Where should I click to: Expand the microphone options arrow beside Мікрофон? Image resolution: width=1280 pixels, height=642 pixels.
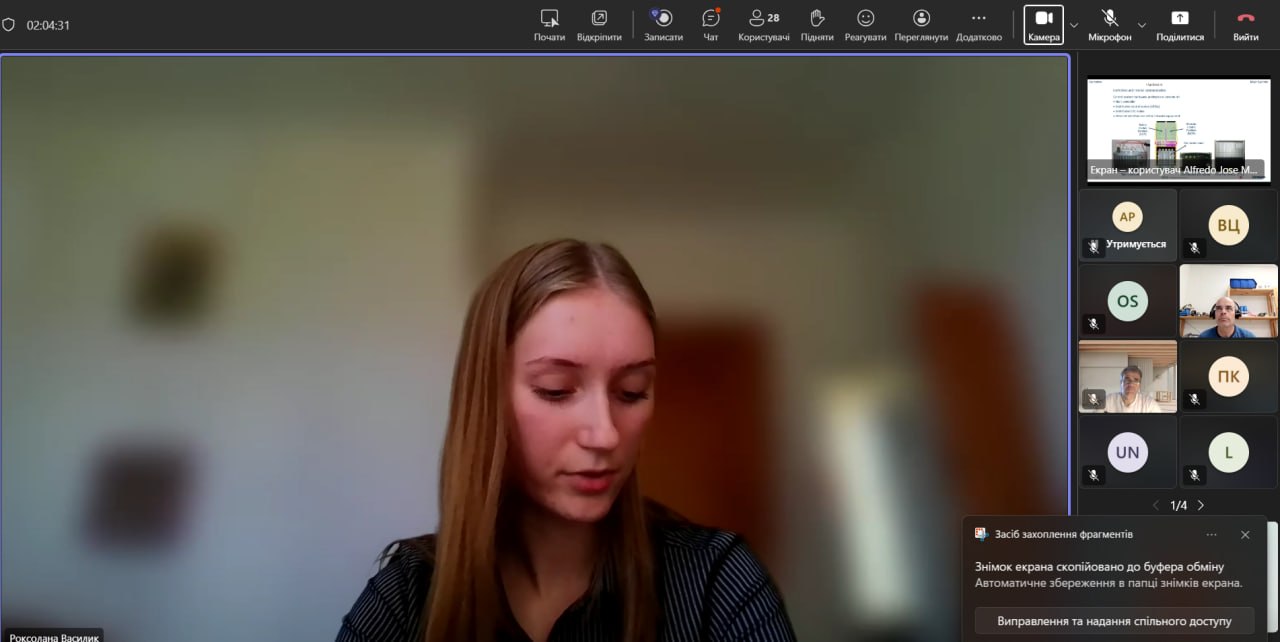(x=1142, y=25)
